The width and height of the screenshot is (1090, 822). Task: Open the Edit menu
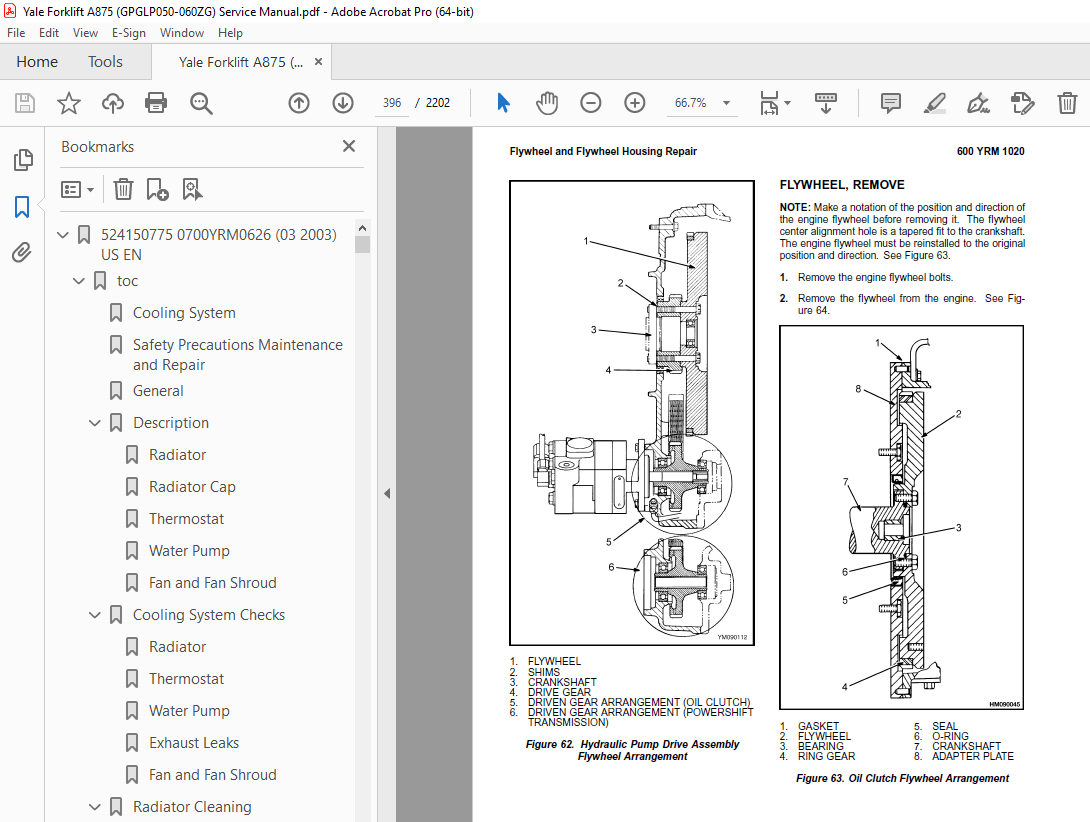(49, 33)
